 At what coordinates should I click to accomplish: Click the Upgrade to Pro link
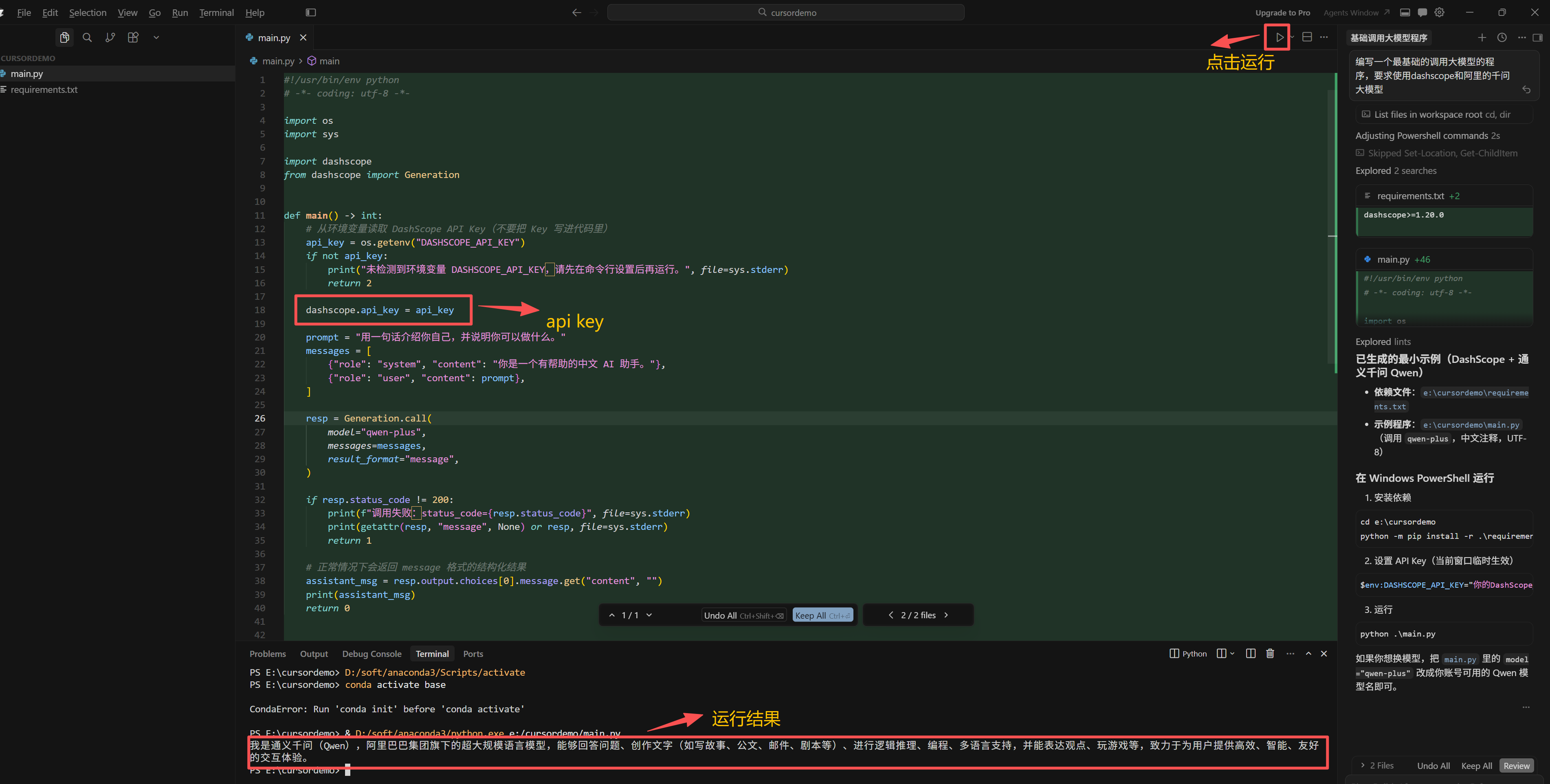tap(1282, 13)
